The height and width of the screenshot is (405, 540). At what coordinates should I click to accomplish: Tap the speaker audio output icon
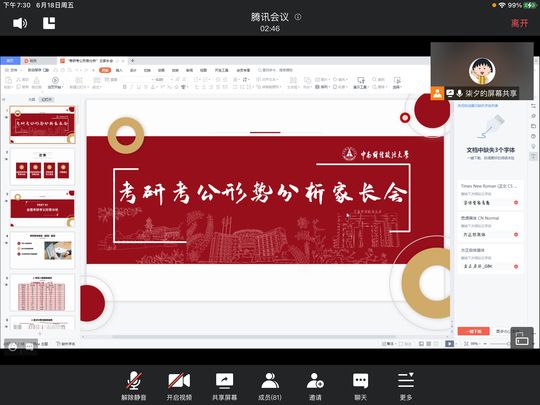[x=20, y=23]
